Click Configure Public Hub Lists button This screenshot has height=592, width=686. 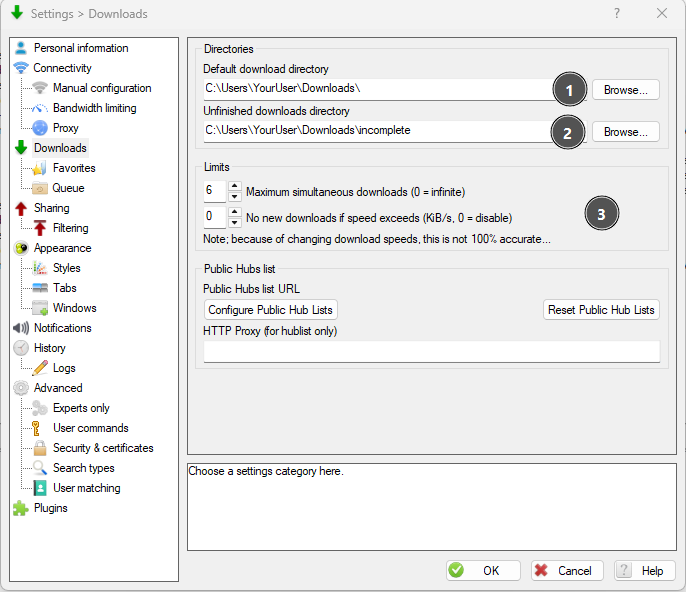pyautogui.click(x=270, y=310)
